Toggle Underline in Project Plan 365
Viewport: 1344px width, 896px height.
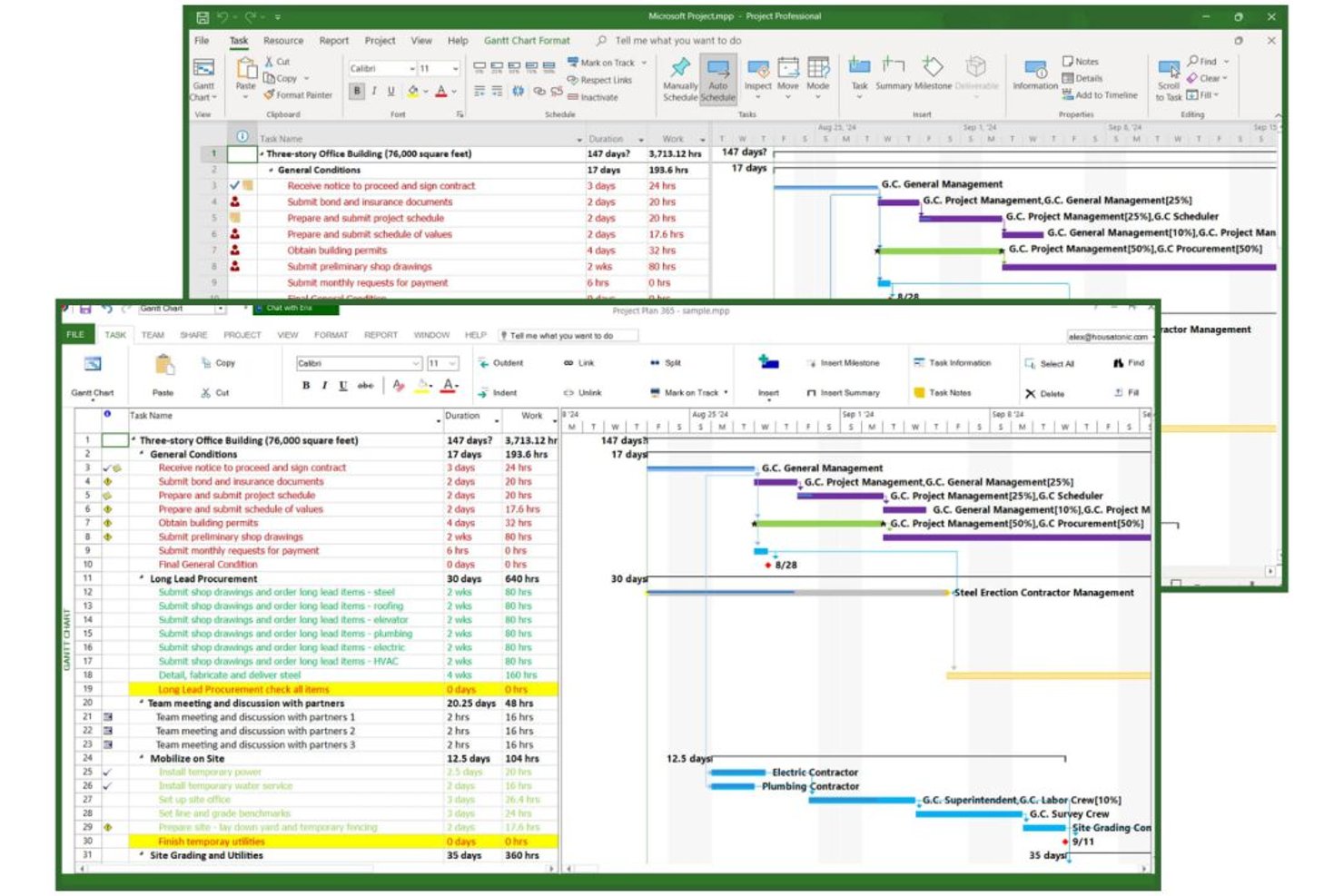click(x=343, y=386)
